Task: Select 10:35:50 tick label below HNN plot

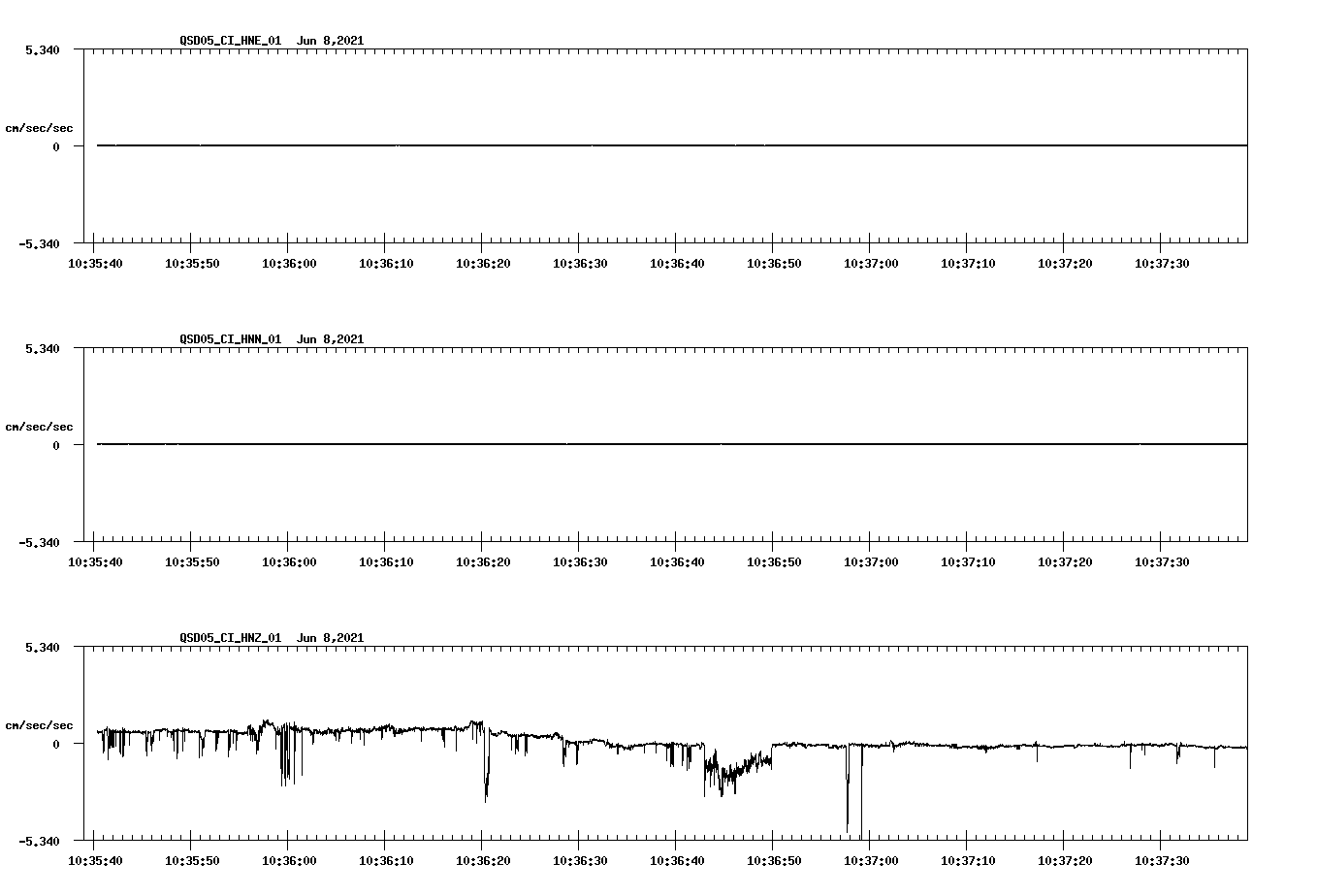Action: [x=192, y=562]
